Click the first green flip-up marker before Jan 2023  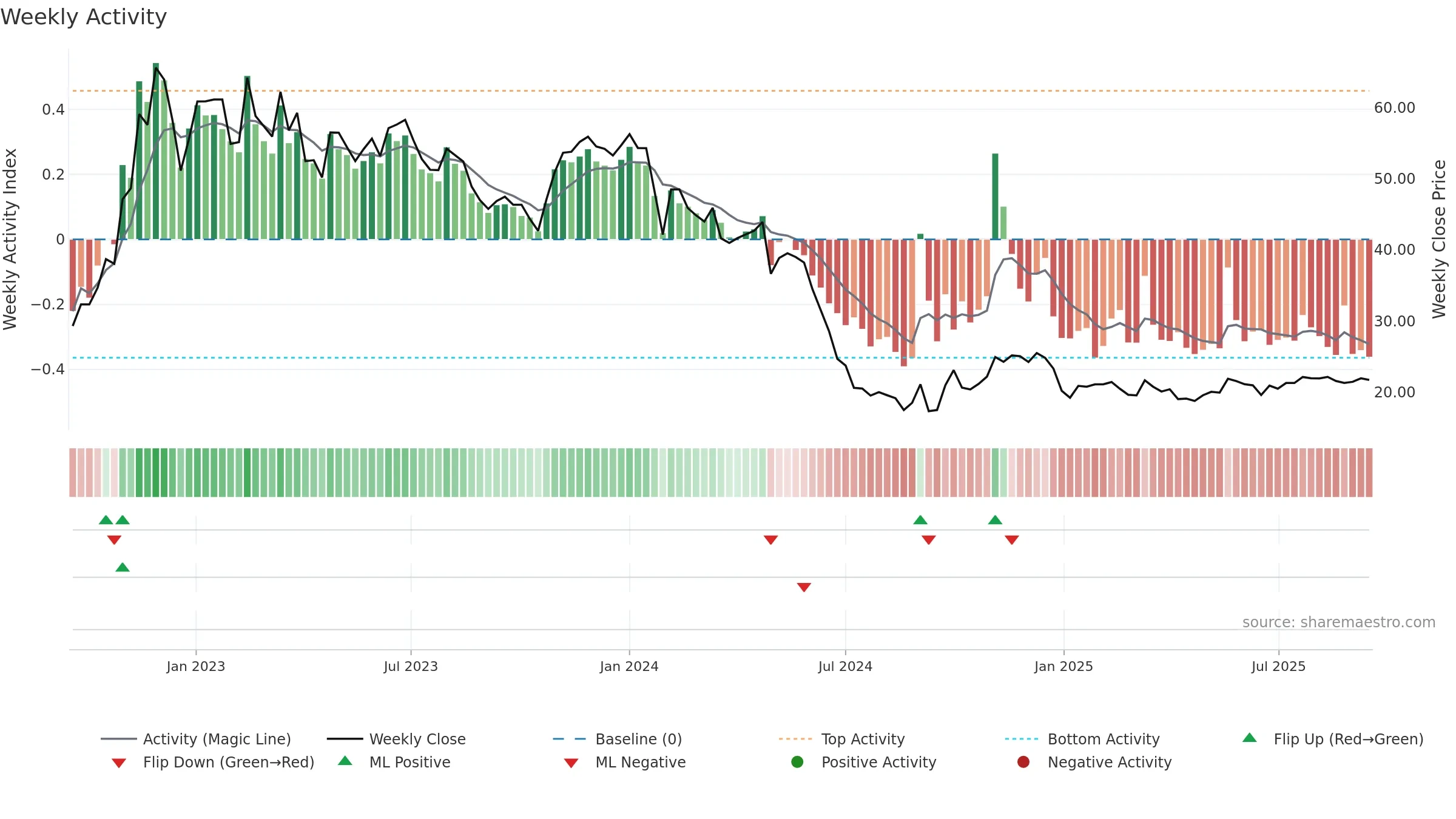tap(106, 520)
